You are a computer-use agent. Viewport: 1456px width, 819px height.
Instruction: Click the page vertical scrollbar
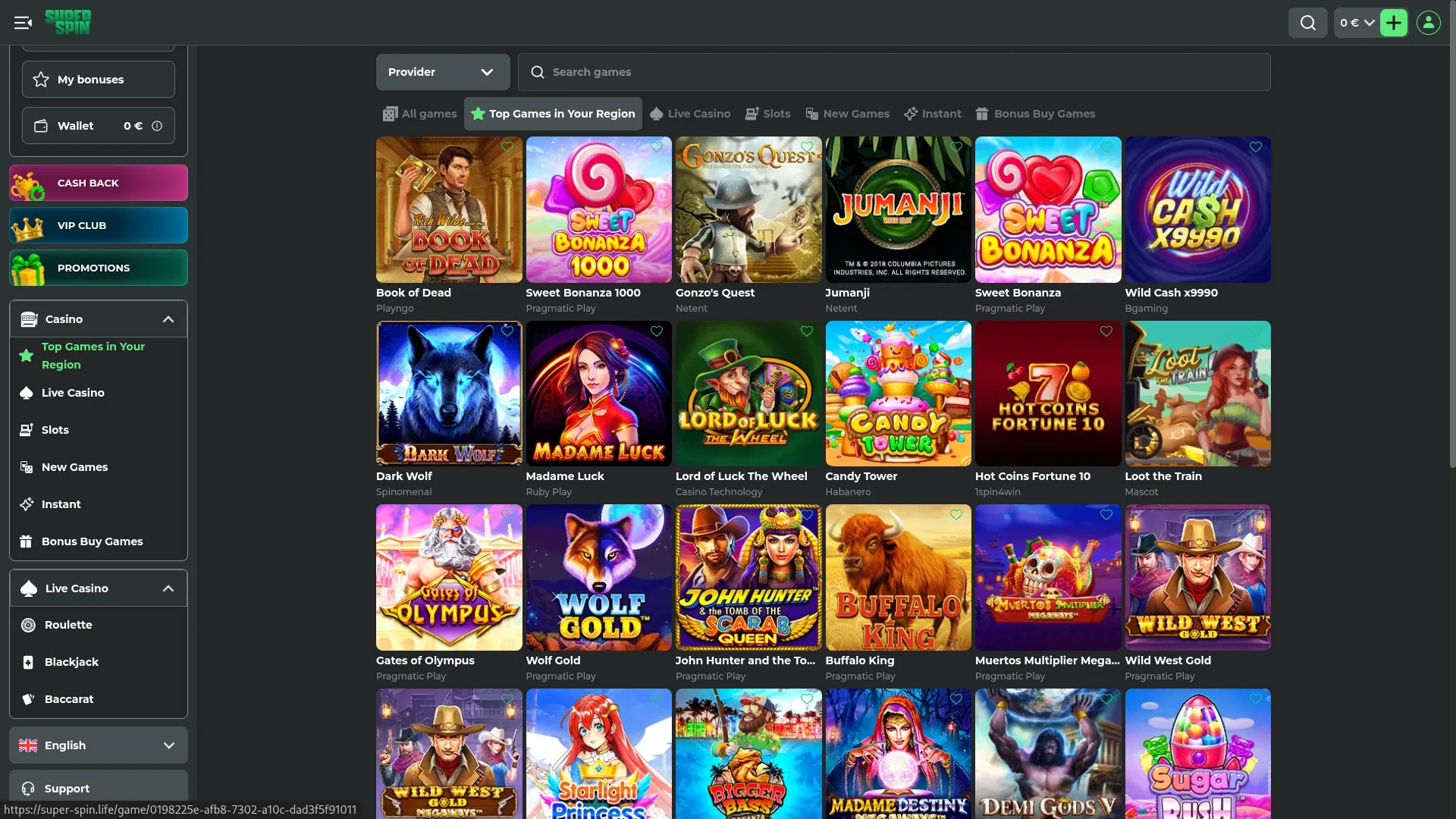[x=1451, y=258]
